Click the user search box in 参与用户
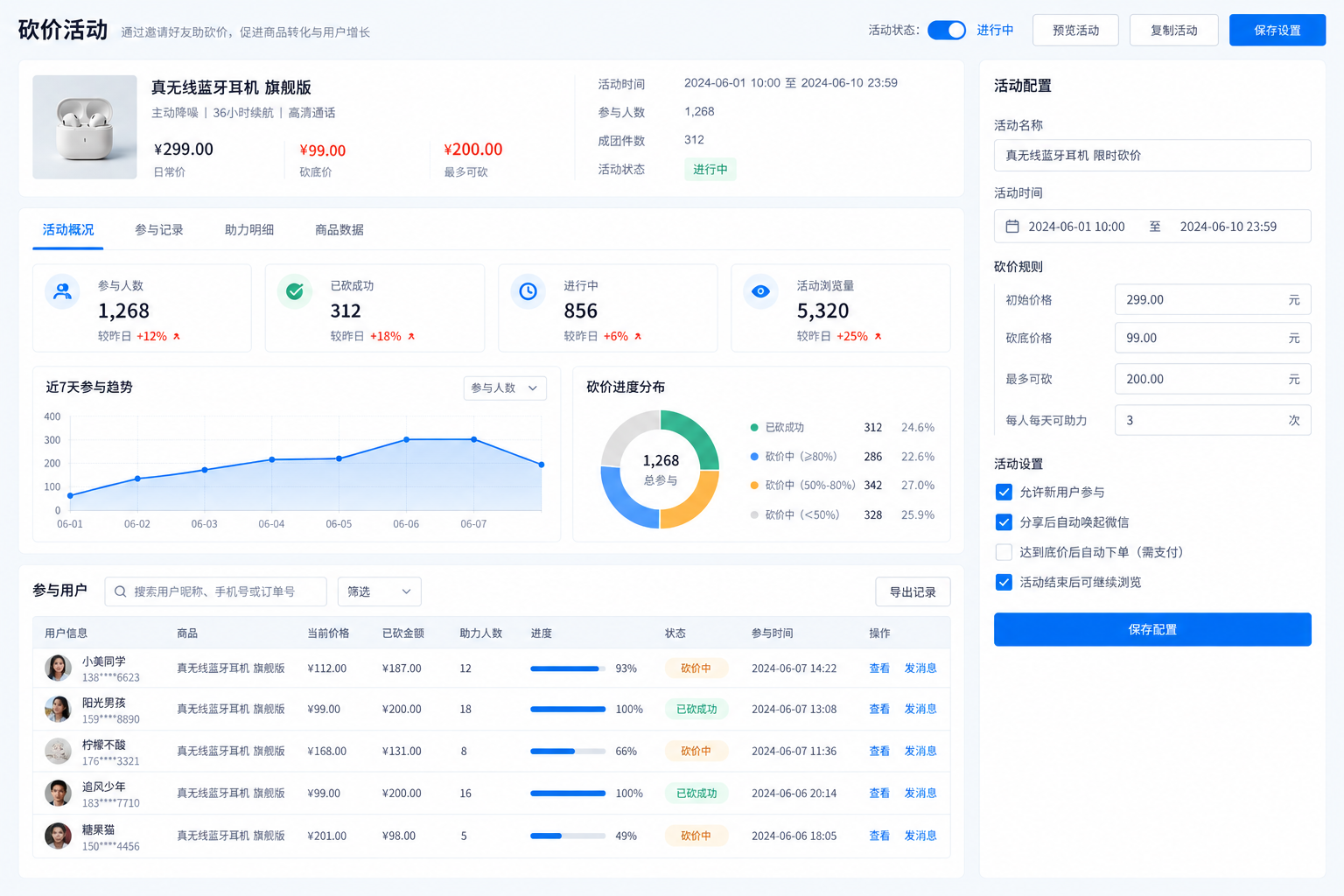Screen dimensions: 1344x896 (x=216, y=591)
